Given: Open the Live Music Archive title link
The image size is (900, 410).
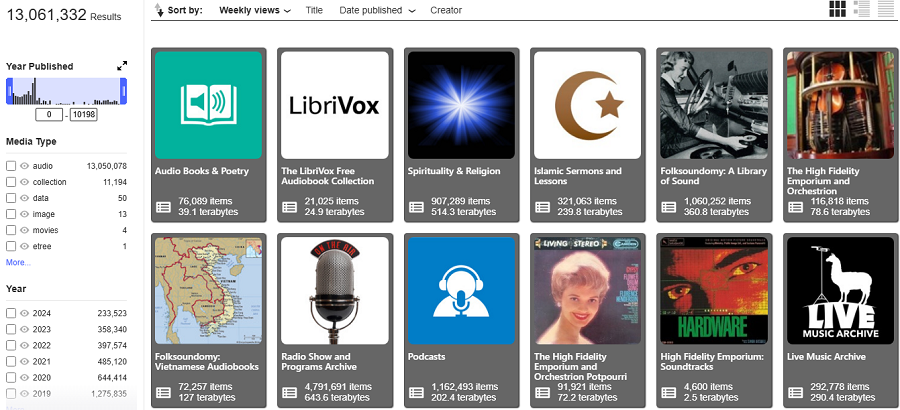Looking at the screenshot, I should [x=826, y=357].
